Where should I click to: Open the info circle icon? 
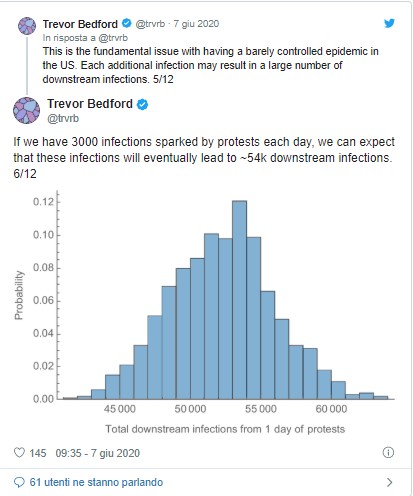388,452
